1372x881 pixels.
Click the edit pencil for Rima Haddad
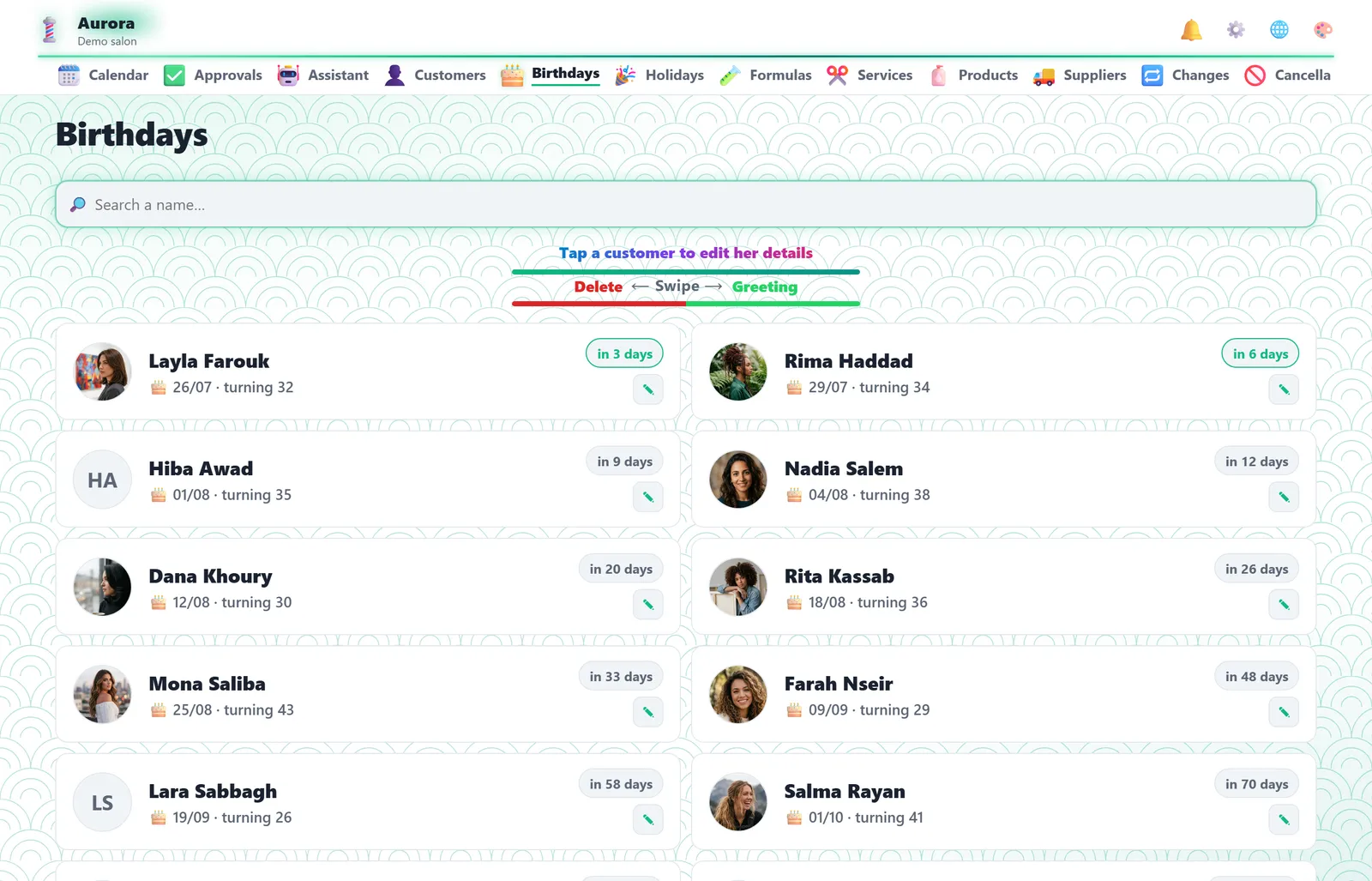pos(1284,389)
